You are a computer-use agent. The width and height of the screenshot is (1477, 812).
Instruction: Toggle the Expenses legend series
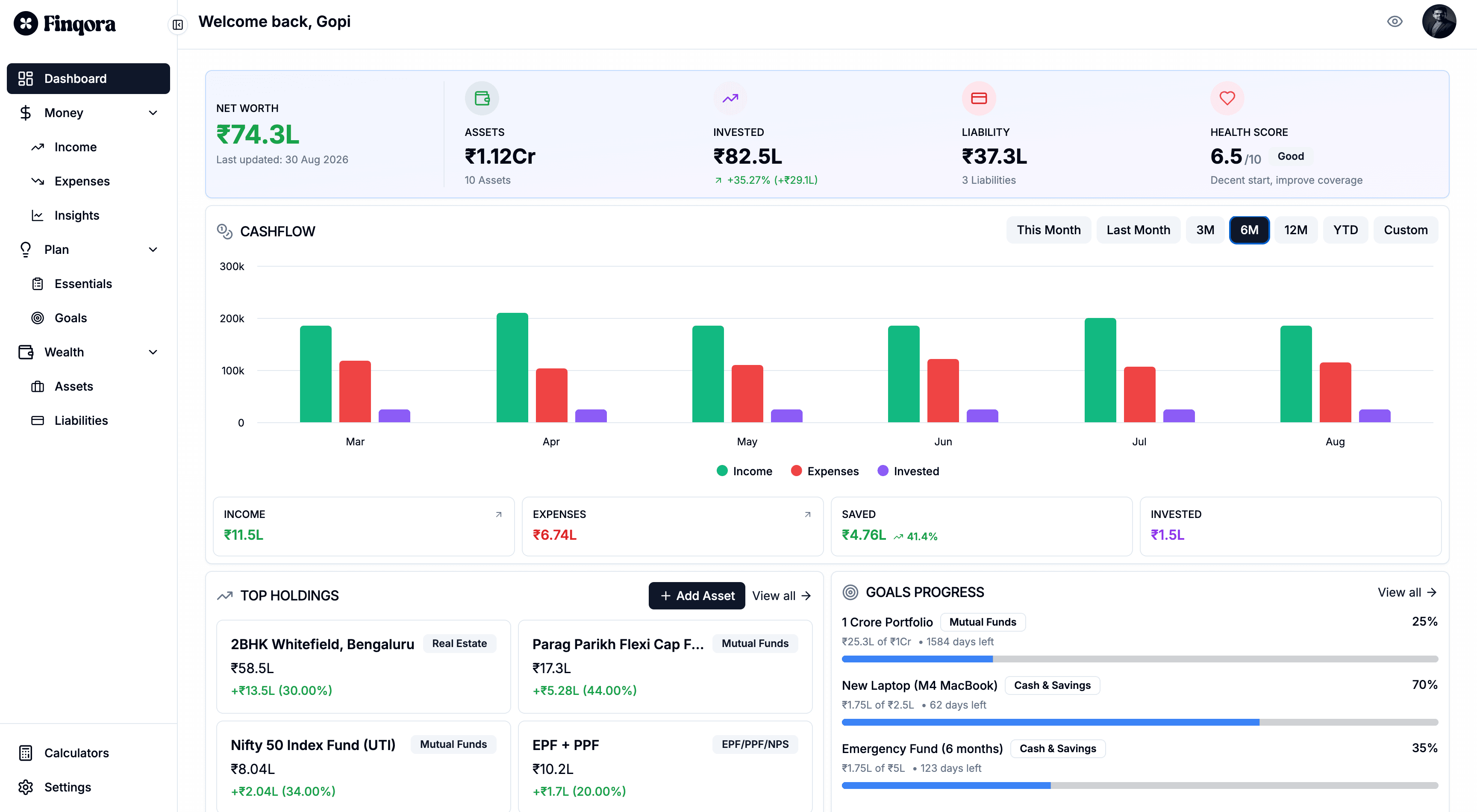[x=824, y=471]
